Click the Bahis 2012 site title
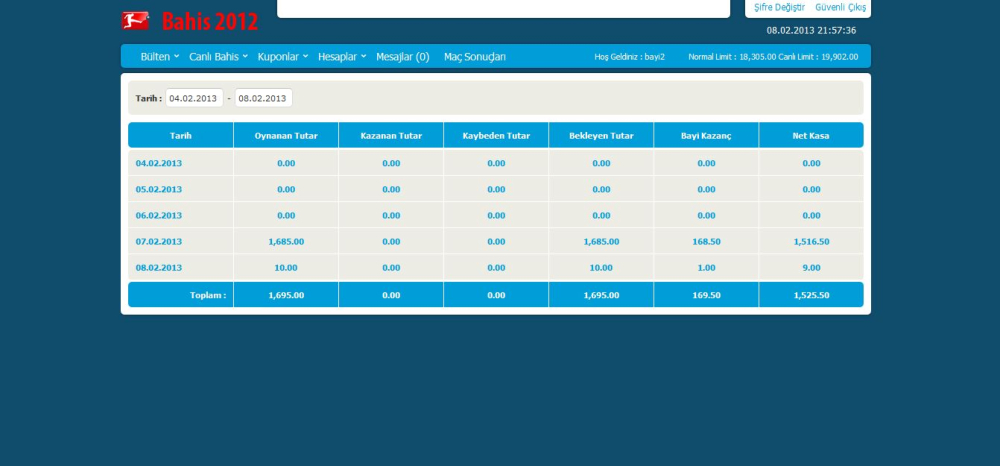 pos(210,21)
